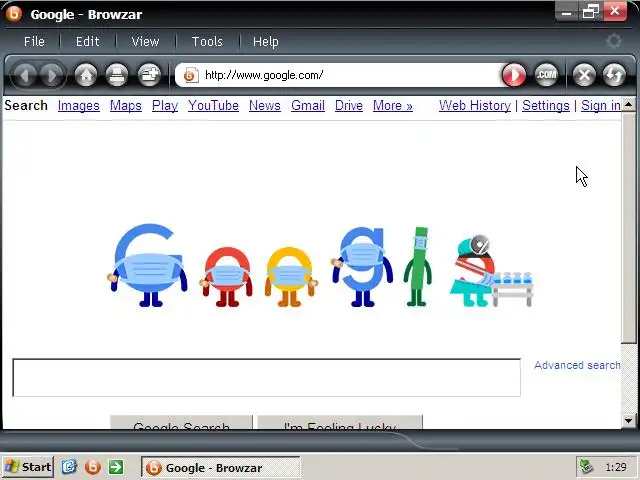The image size is (640, 480).
Task: Open the Advanced search link
Action: [x=577, y=365]
